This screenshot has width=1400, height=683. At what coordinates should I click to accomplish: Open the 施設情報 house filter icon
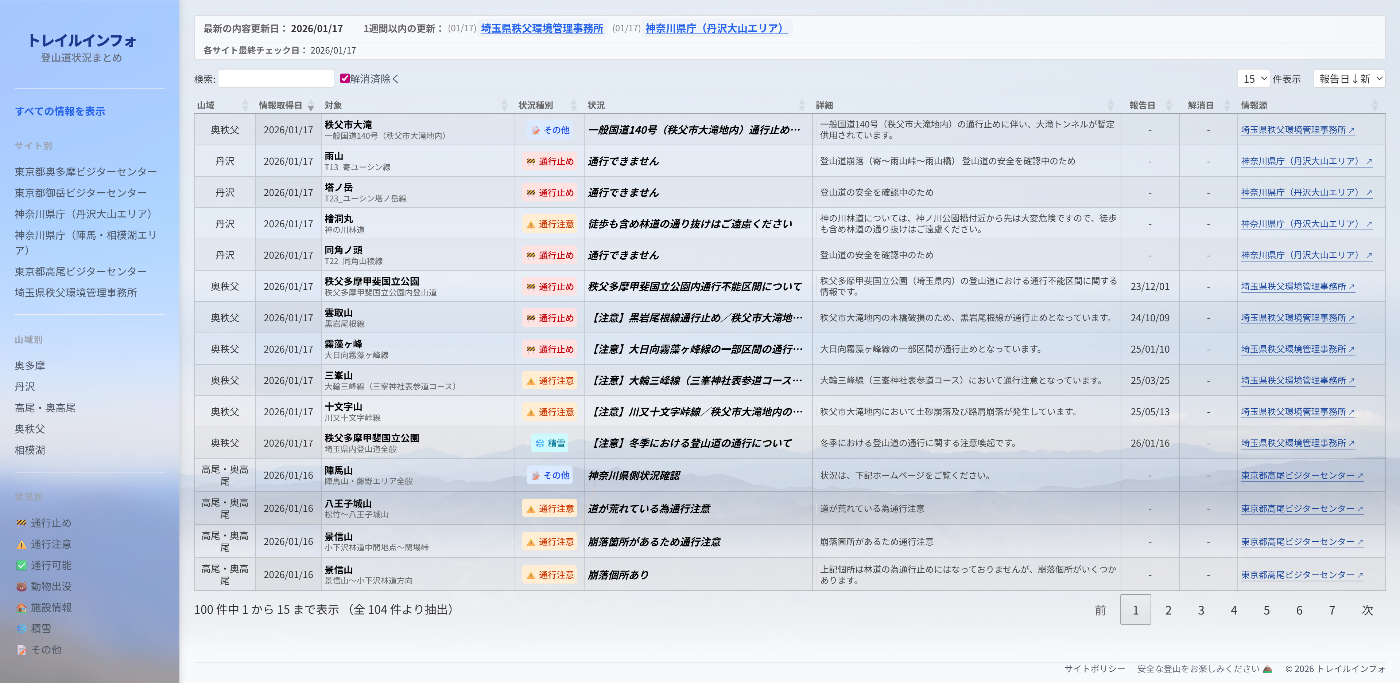20,606
